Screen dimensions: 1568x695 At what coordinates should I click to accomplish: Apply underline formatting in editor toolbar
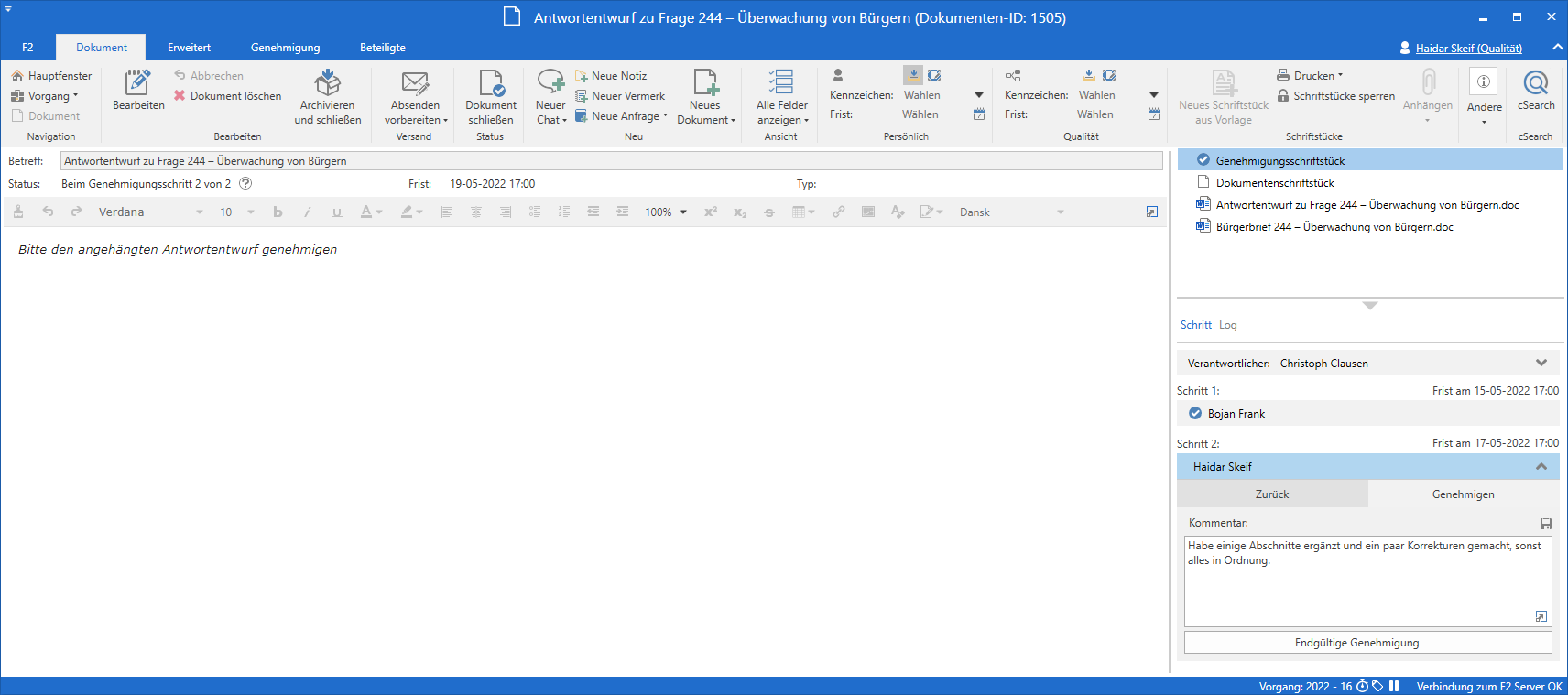tap(336, 212)
